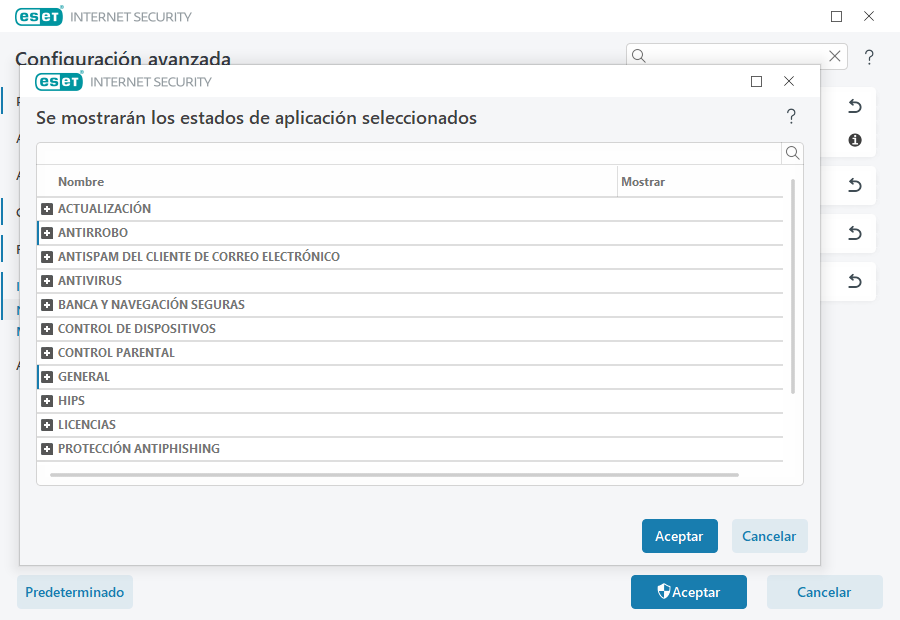The width and height of the screenshot is (900, 620).
Task: Expand the LICENCIAS category
Action: click(x=47, y=425)
